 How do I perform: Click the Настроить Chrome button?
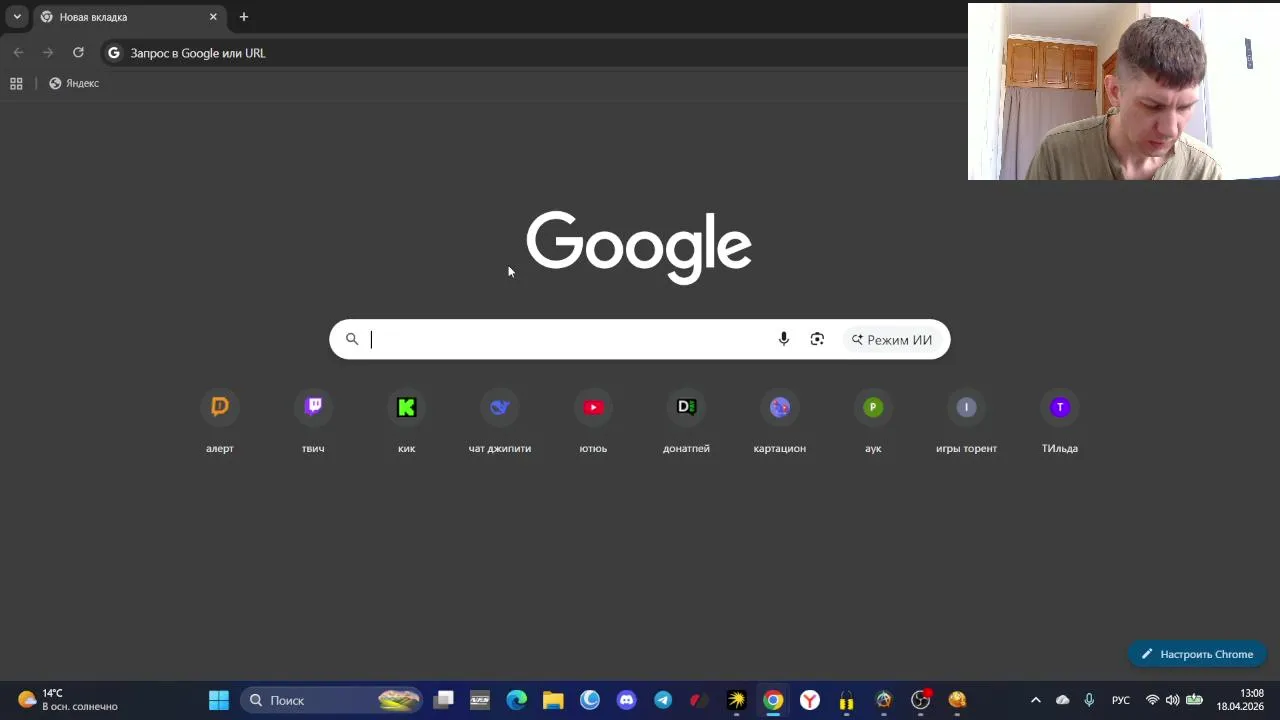[x=1197, y=654]
